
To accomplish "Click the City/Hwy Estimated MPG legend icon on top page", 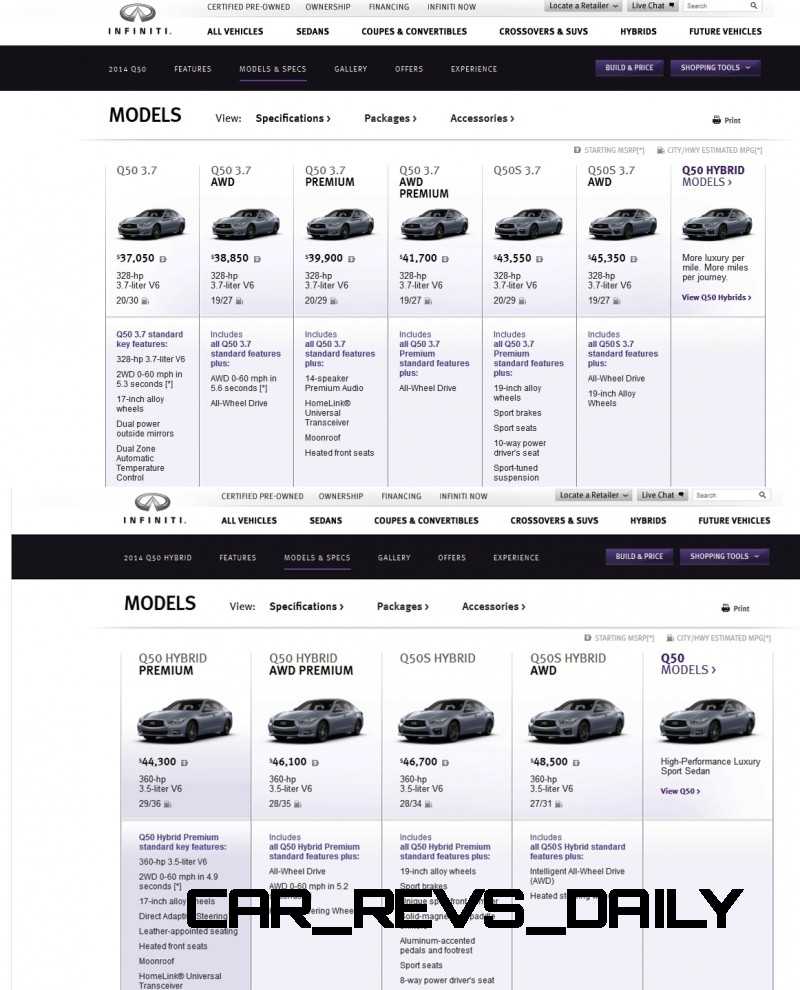I will point(660,150).
